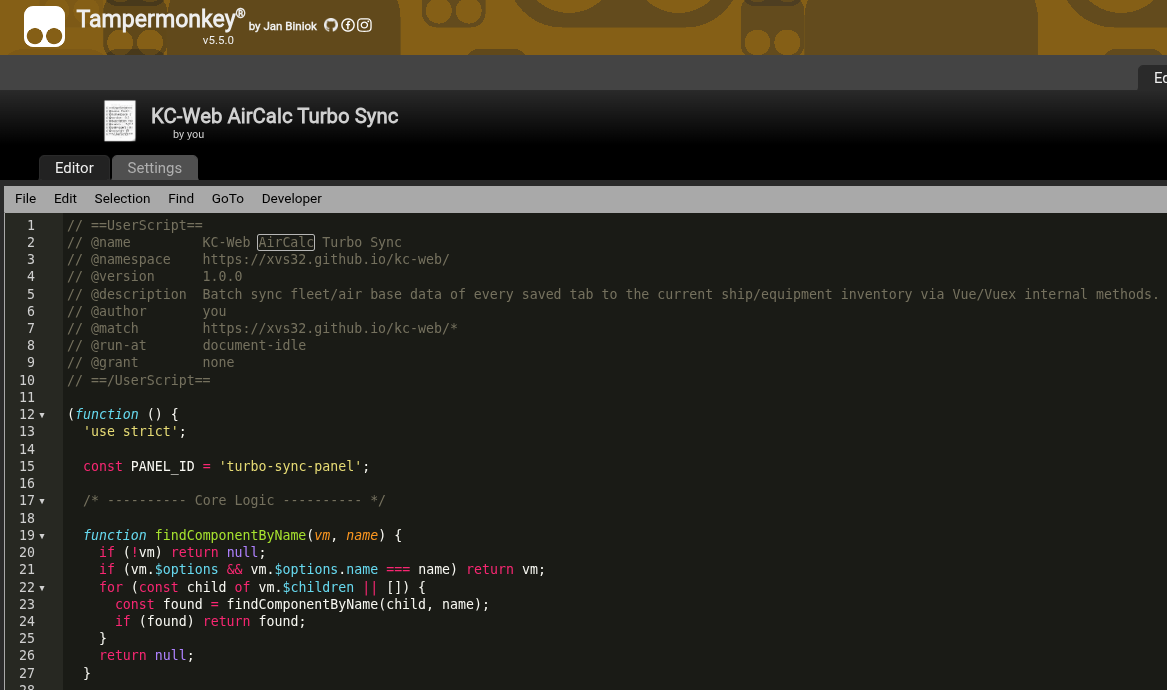This screenshot has height=690, width=1167.
Task: Open the Selection menu
Action: (x=122, y=199)
